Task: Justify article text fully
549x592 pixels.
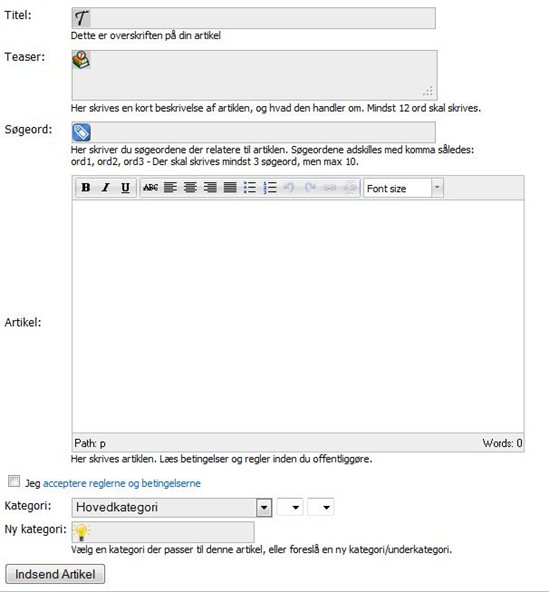Action: click(x=230, y=187)
